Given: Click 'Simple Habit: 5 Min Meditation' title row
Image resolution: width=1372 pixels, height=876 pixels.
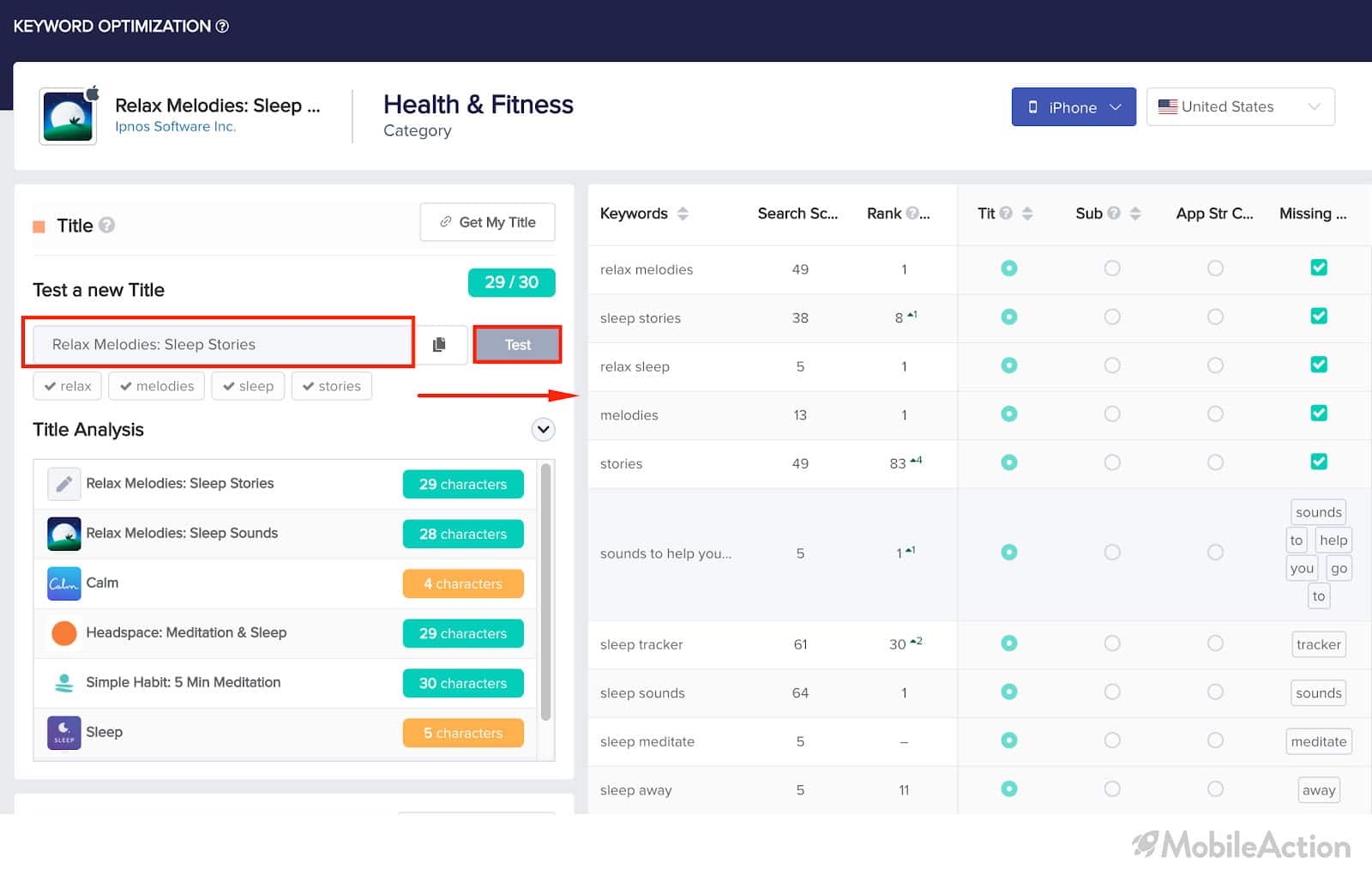Looking at the screenshot, I should click(x=285, y=683).
